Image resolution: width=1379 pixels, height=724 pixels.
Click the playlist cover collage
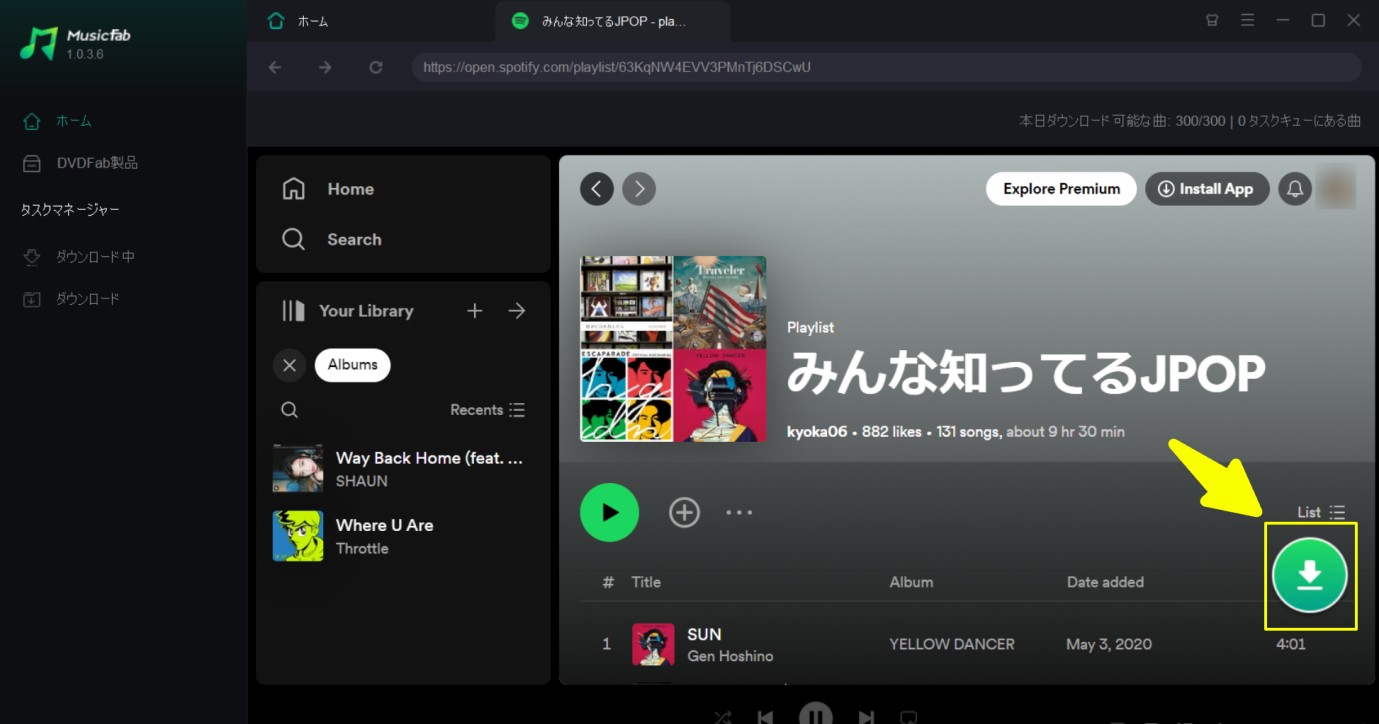pos(673,349)
